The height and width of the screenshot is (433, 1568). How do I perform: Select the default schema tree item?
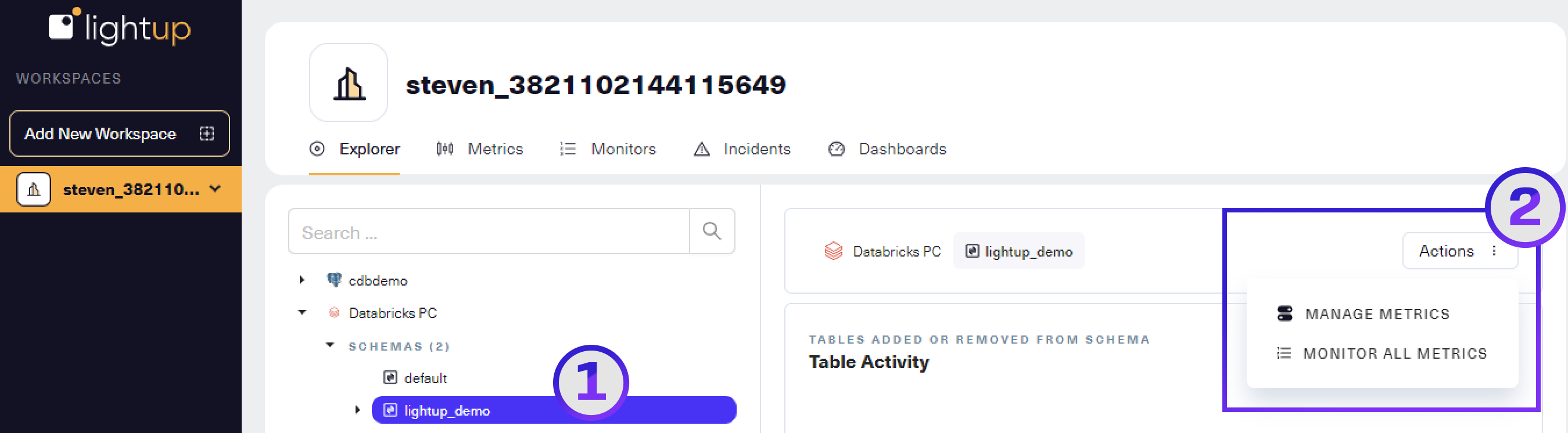click(425, 378)
